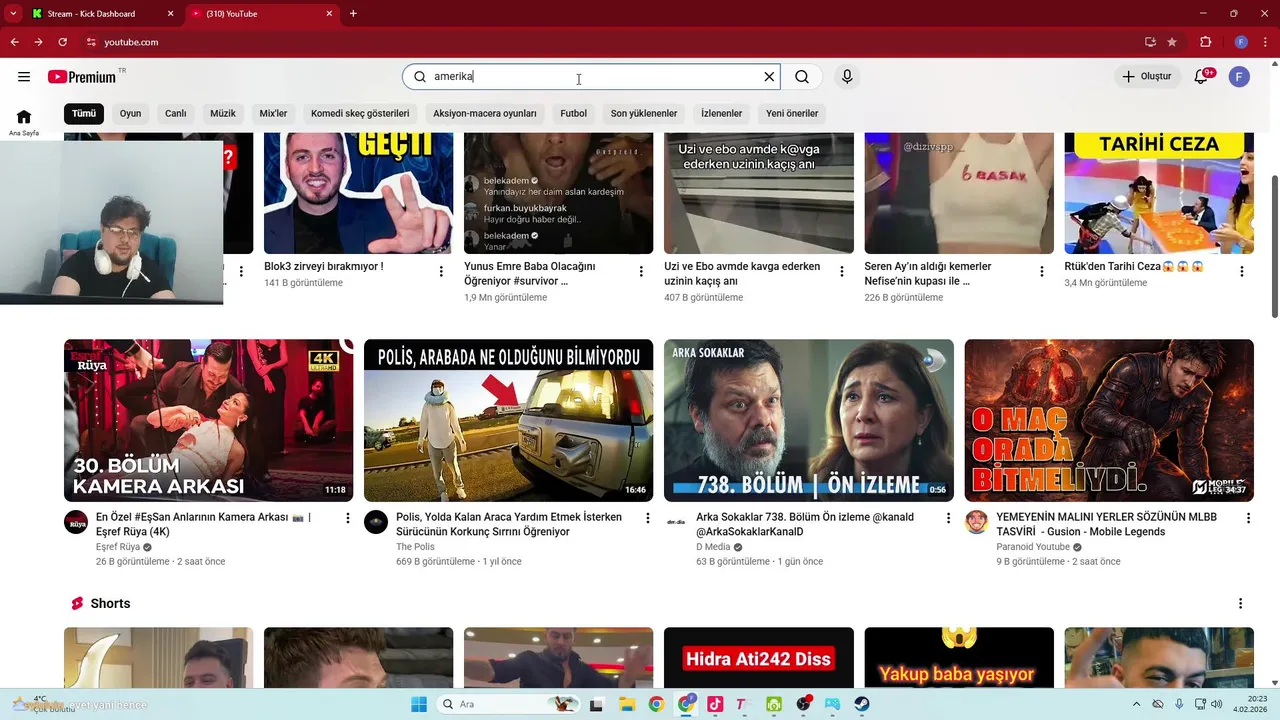This screenshot has height=720, width=1280.
Task: Open more options for Seren Ay'ın short
Action: click(x=1041, y=271)
